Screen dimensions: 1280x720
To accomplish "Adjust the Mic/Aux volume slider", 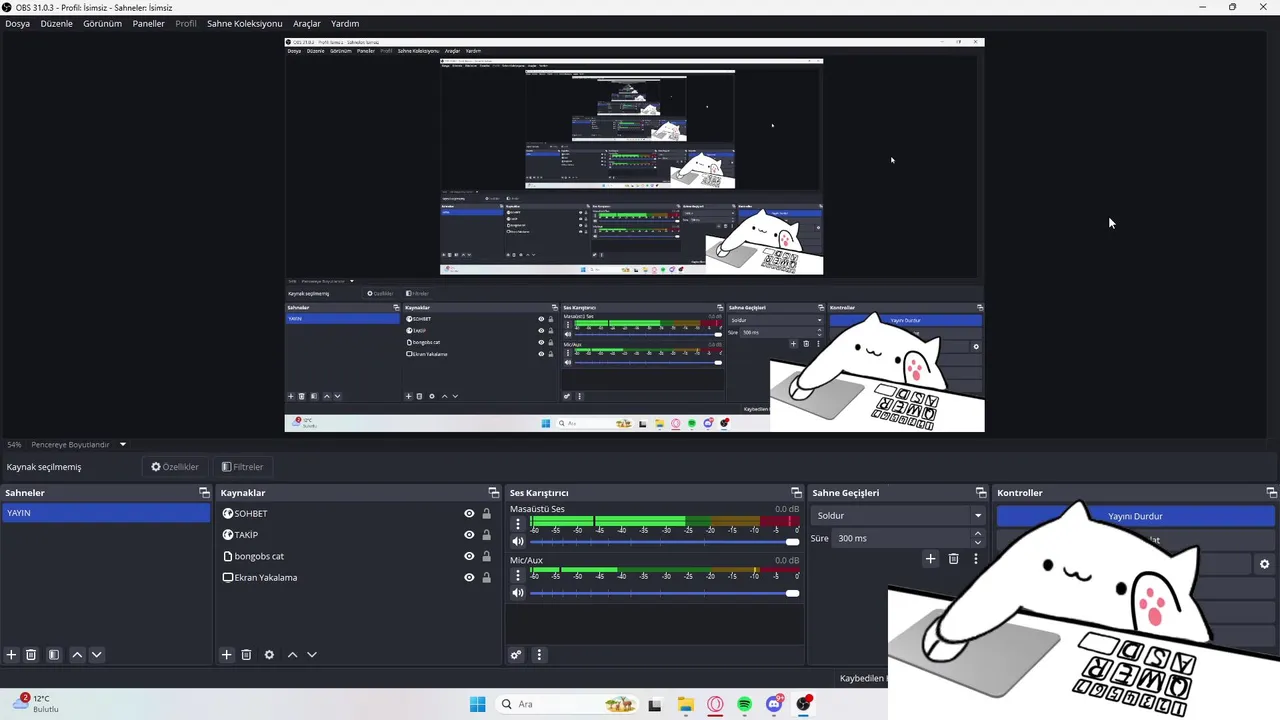I will [x=665, y=593].
